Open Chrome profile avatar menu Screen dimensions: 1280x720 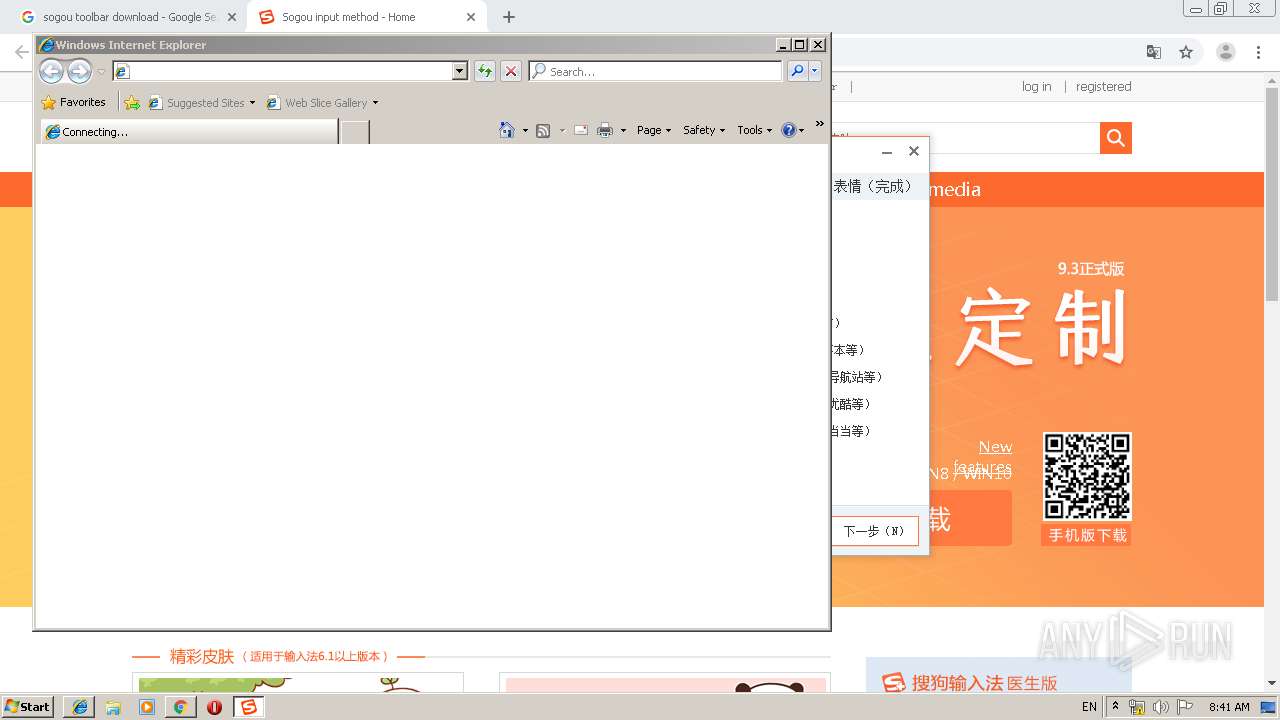pyautogui.click(x=1226, y=52)
